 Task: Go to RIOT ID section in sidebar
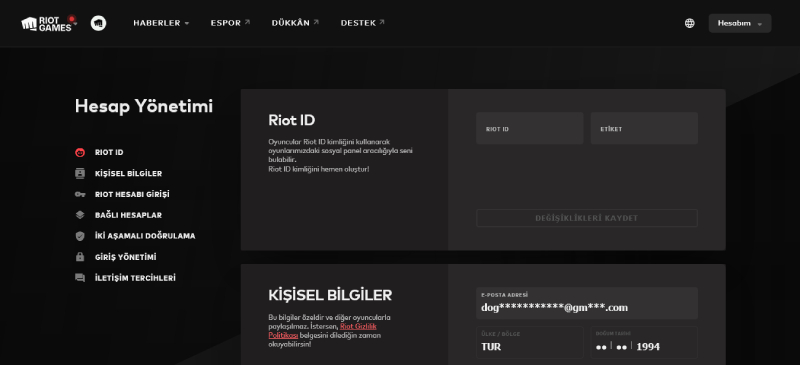point(109,152)
